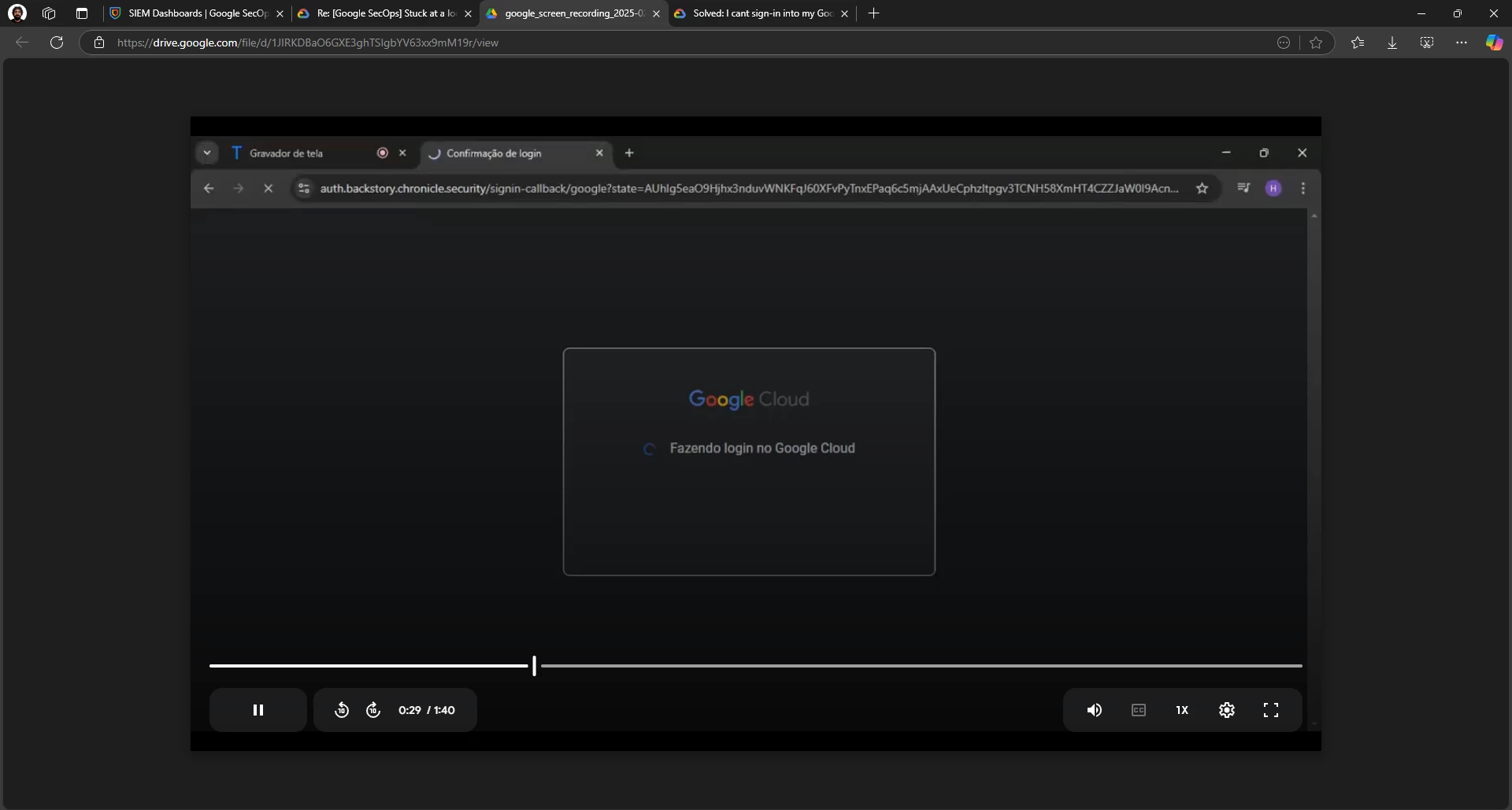Open Edge settings and more menu
The height and width of the screenshot is (810, 1512).
coord(1462,43)
